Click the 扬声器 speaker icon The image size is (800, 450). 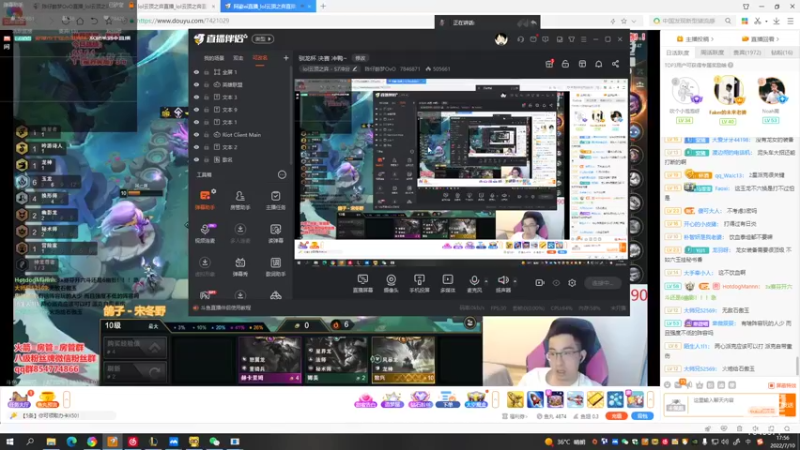pos(503,280)
